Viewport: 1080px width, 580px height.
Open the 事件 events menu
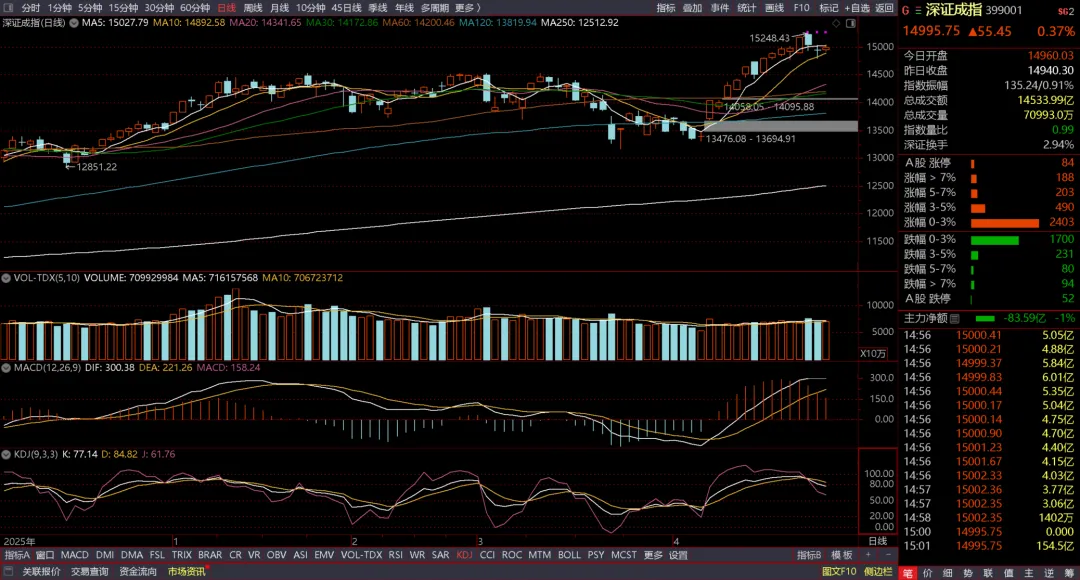720,8
